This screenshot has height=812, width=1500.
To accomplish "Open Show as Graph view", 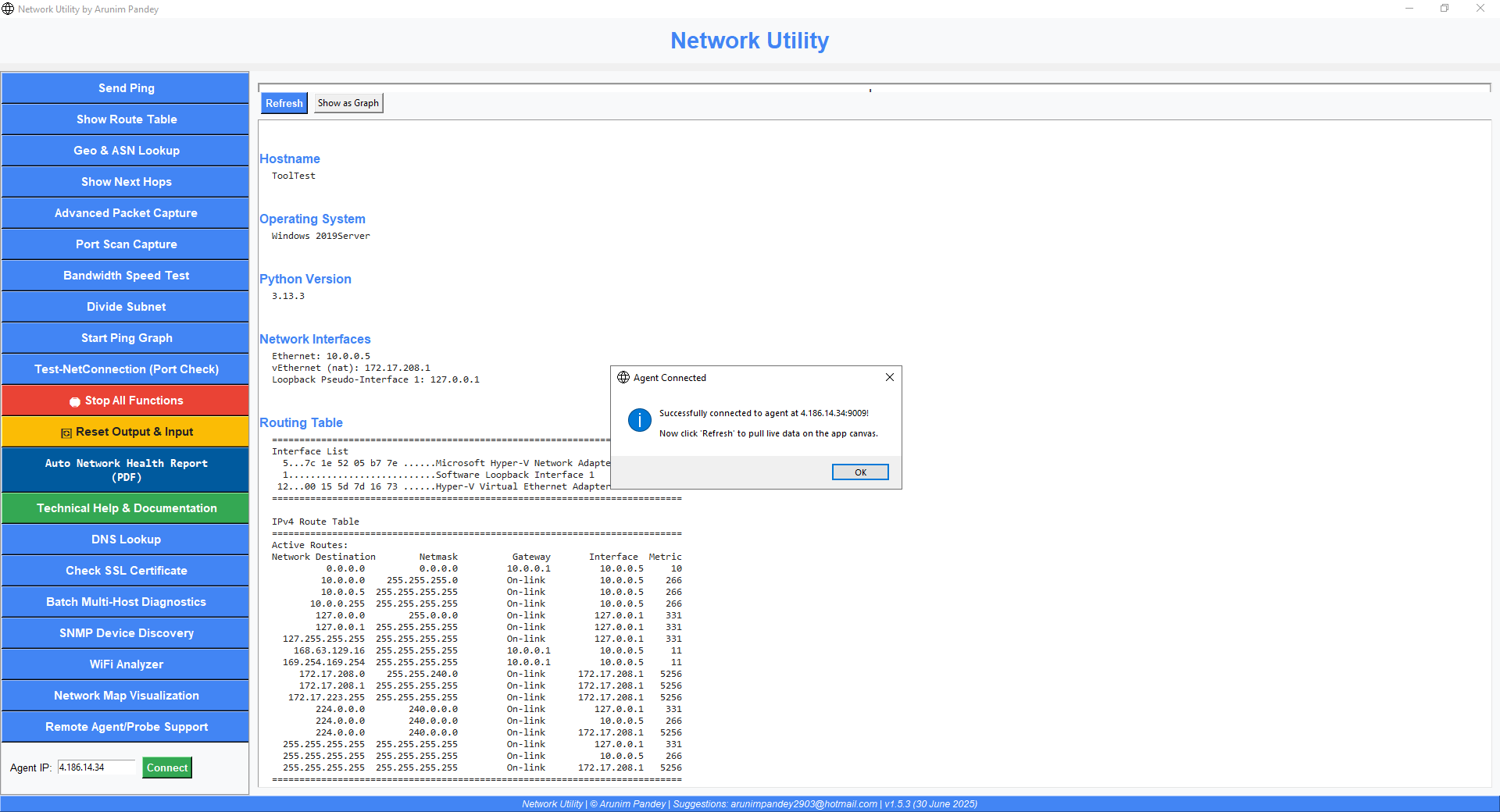I will (348, 102).
